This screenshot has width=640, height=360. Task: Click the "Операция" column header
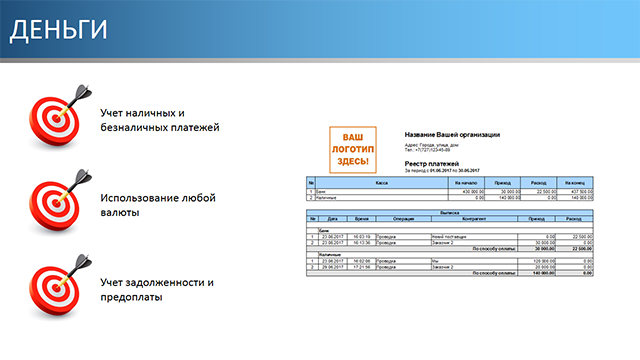(x=403, y=219)
